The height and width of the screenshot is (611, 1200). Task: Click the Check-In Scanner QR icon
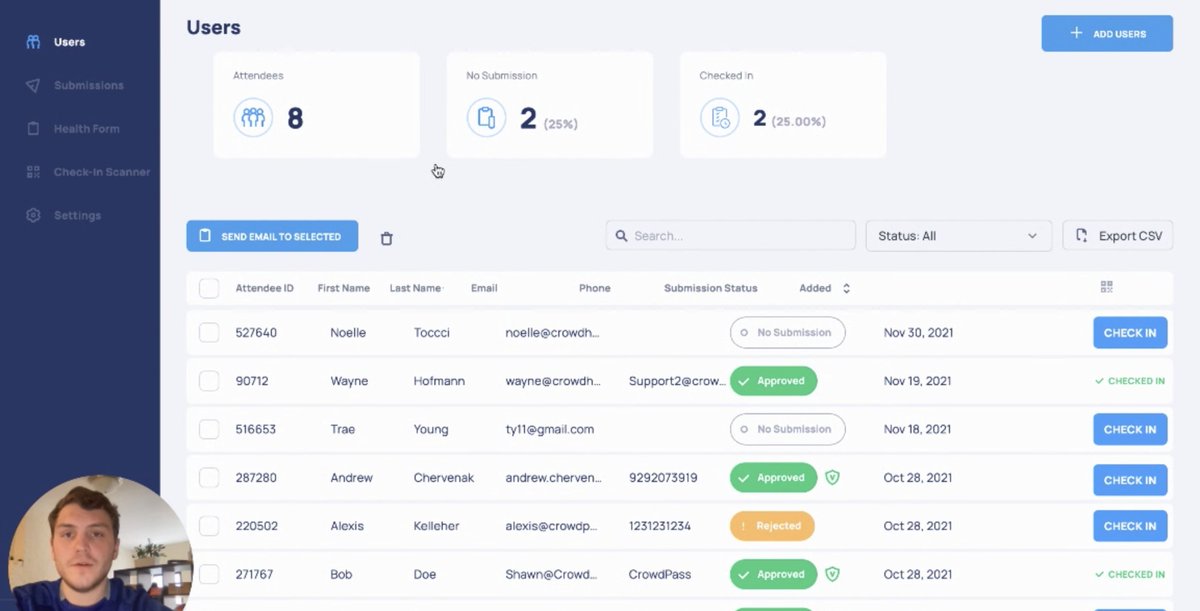coord(33,172)
